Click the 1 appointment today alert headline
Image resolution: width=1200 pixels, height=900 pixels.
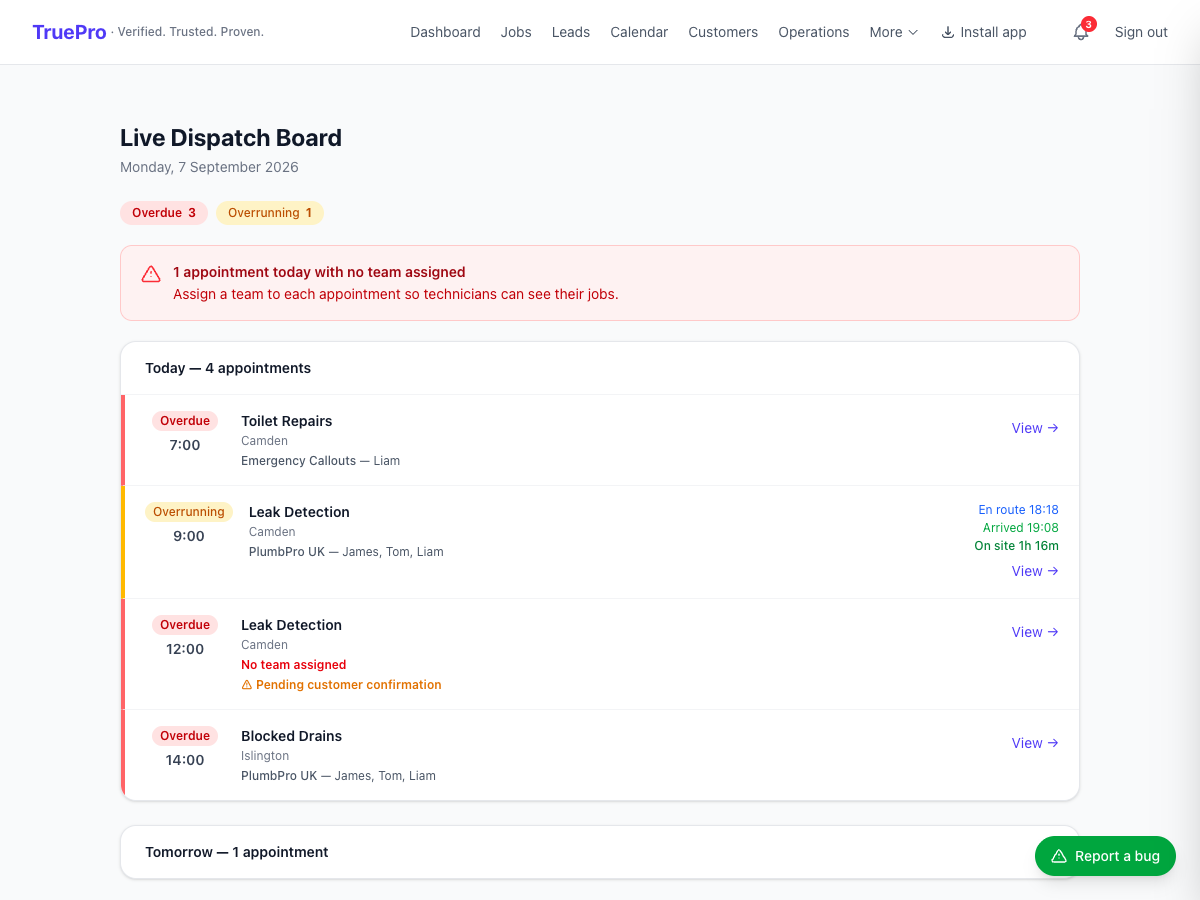[319, 272]
